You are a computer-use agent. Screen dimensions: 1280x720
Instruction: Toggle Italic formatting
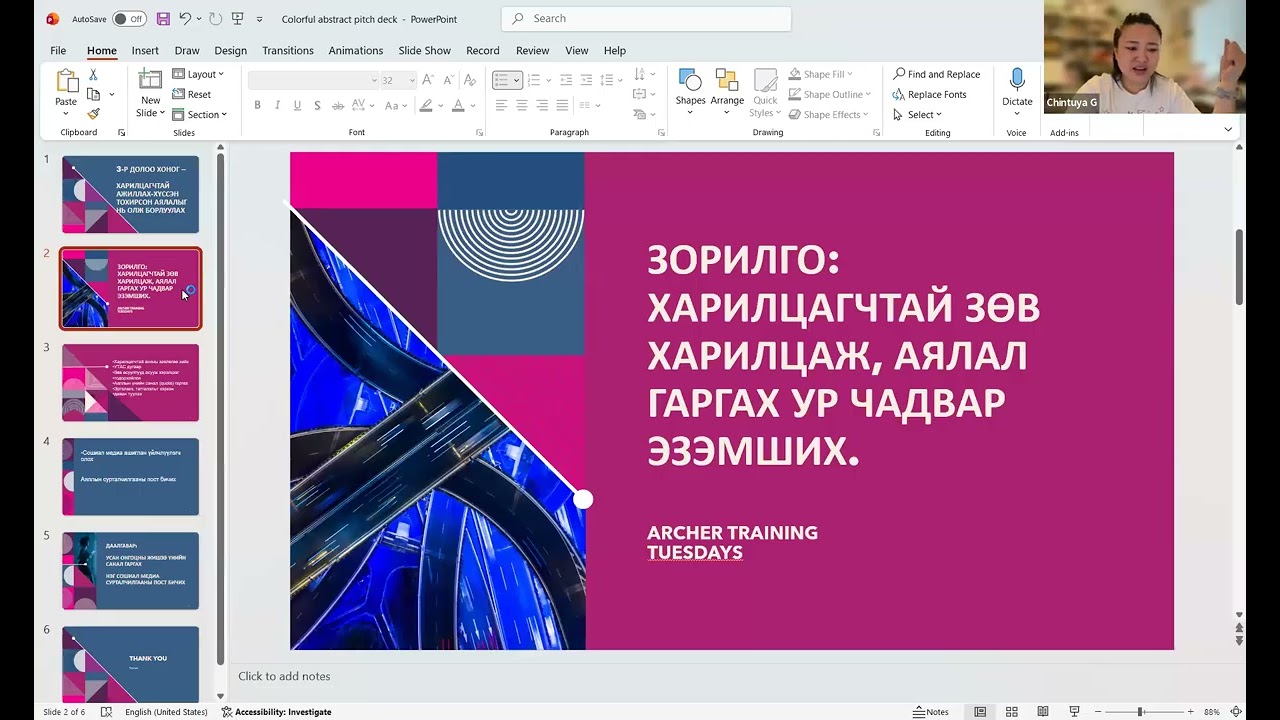(277, 105)
